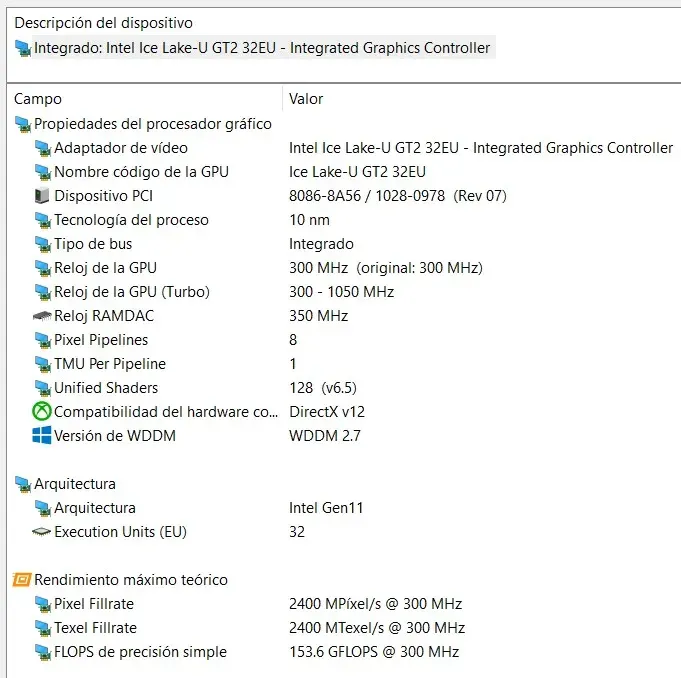Click the 300 - 1050 MHz turbo value

[341, 292]
